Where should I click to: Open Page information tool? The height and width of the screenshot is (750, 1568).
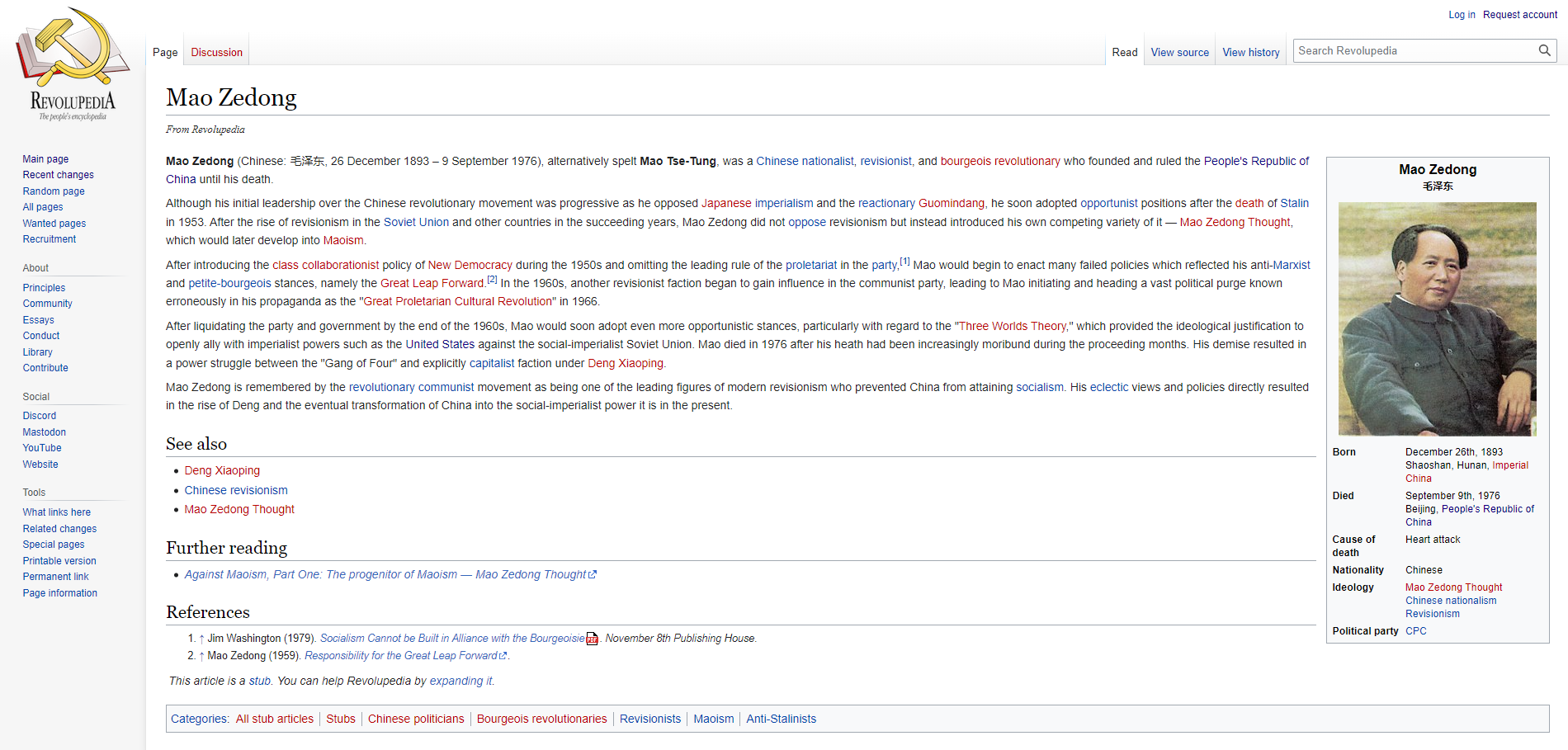coord(60,593)
